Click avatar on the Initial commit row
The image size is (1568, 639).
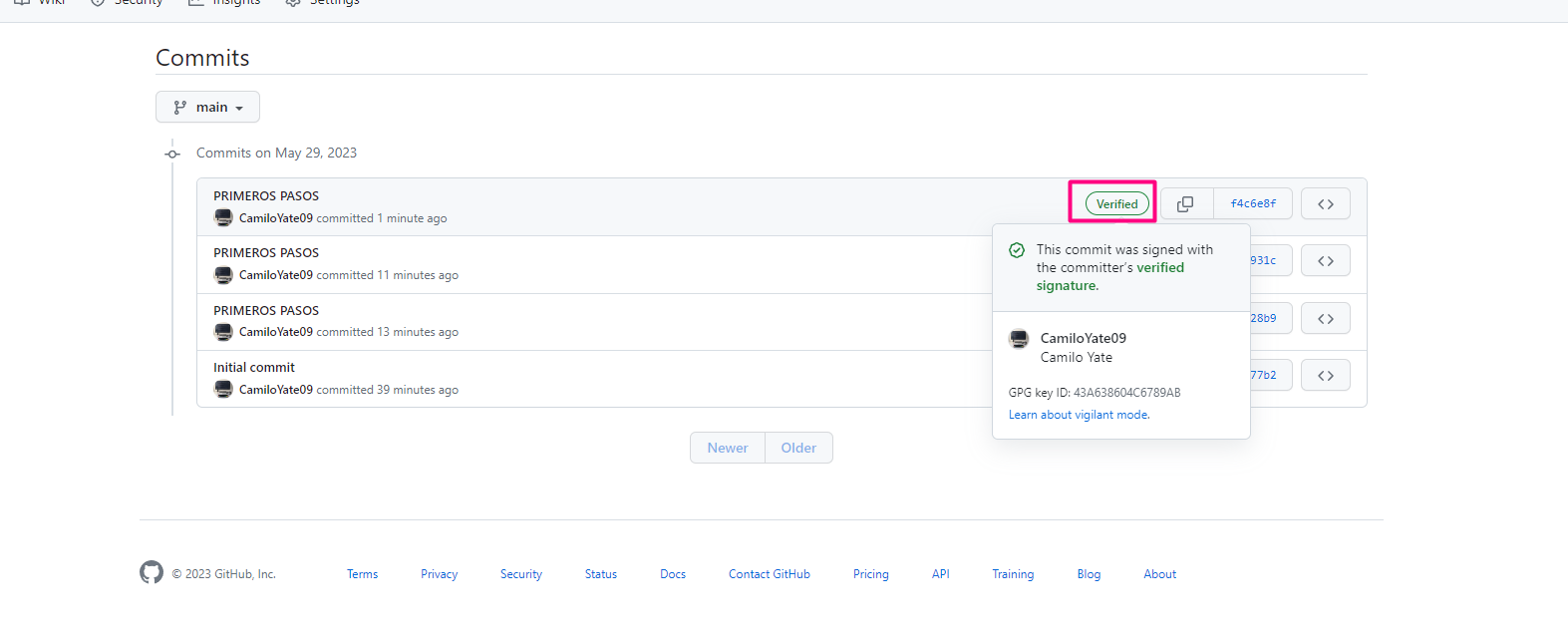(x=223, y=390)
